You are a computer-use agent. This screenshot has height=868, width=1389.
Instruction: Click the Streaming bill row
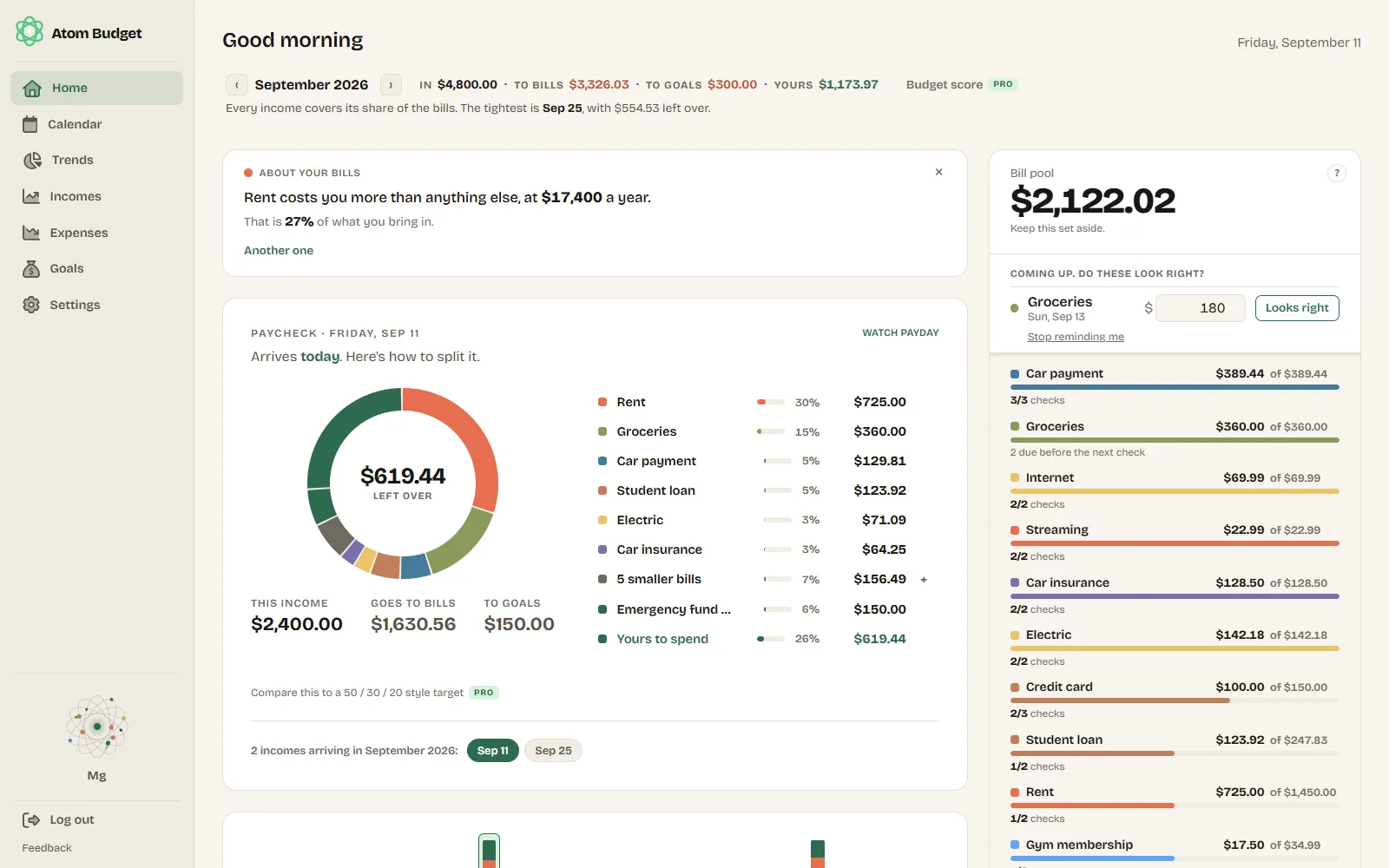1175,542
